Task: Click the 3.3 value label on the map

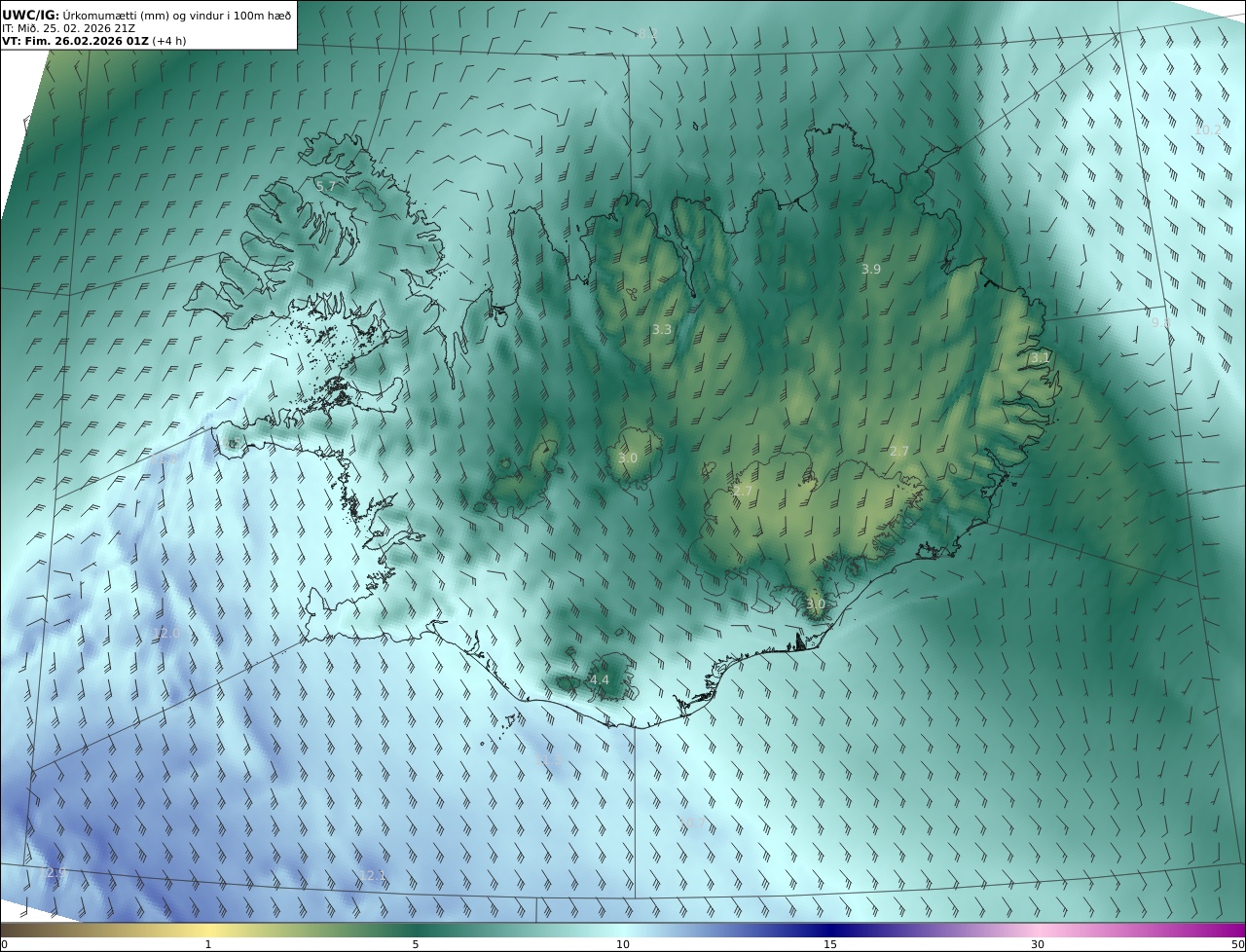Action: (662, 330)
